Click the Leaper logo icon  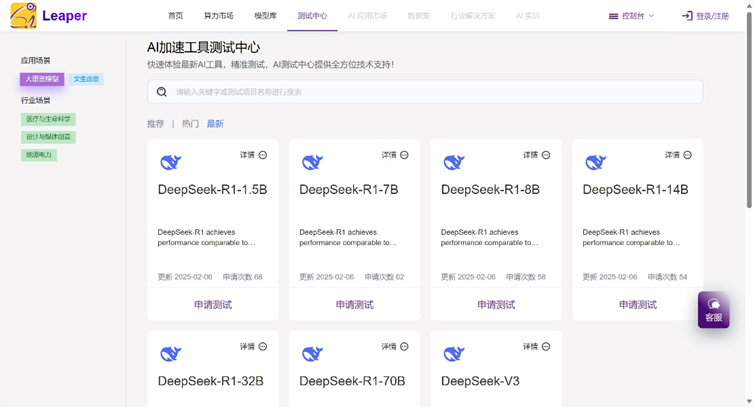tap(24, 15)
